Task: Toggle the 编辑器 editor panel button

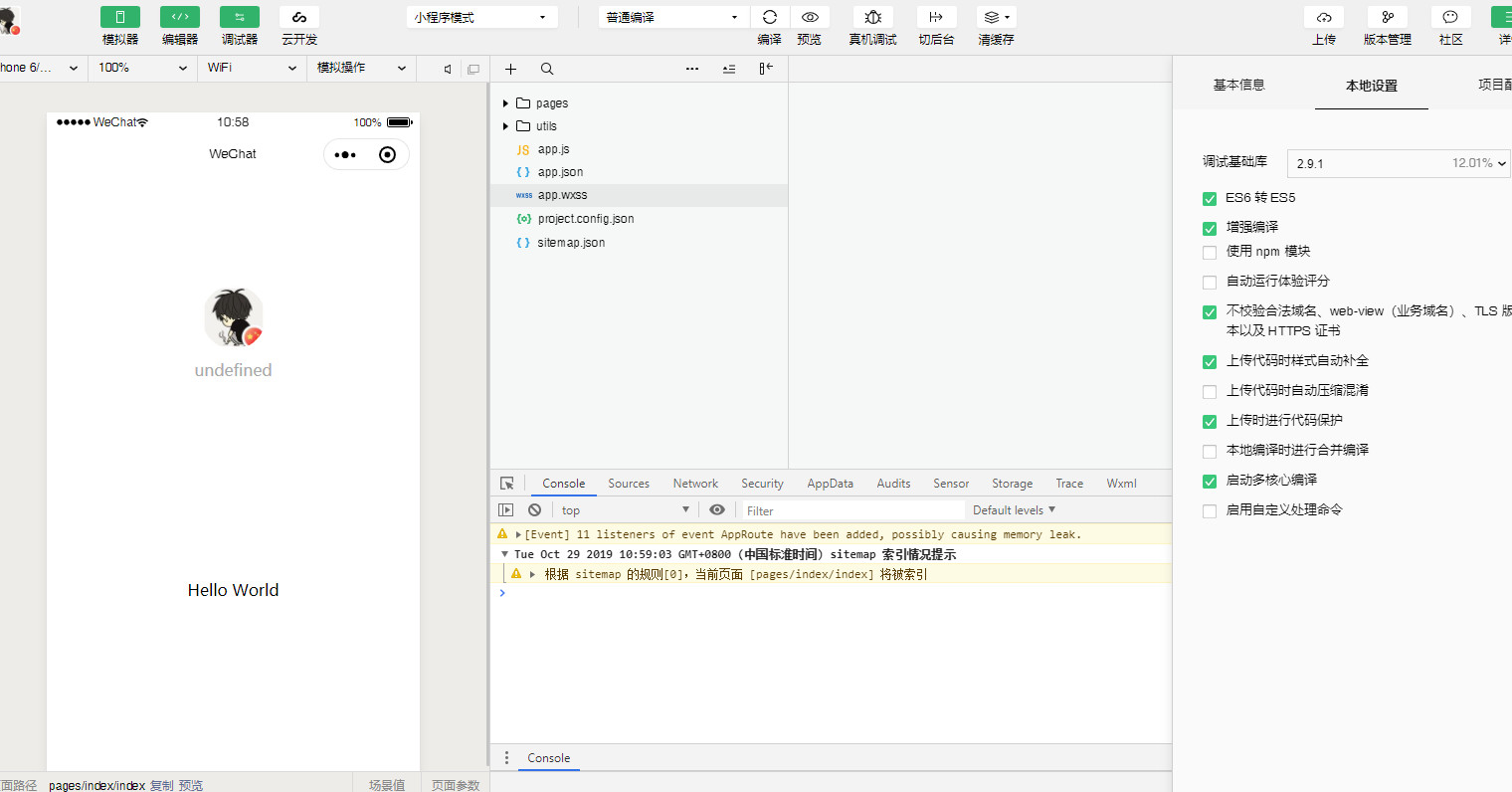Action: point(180,17)
